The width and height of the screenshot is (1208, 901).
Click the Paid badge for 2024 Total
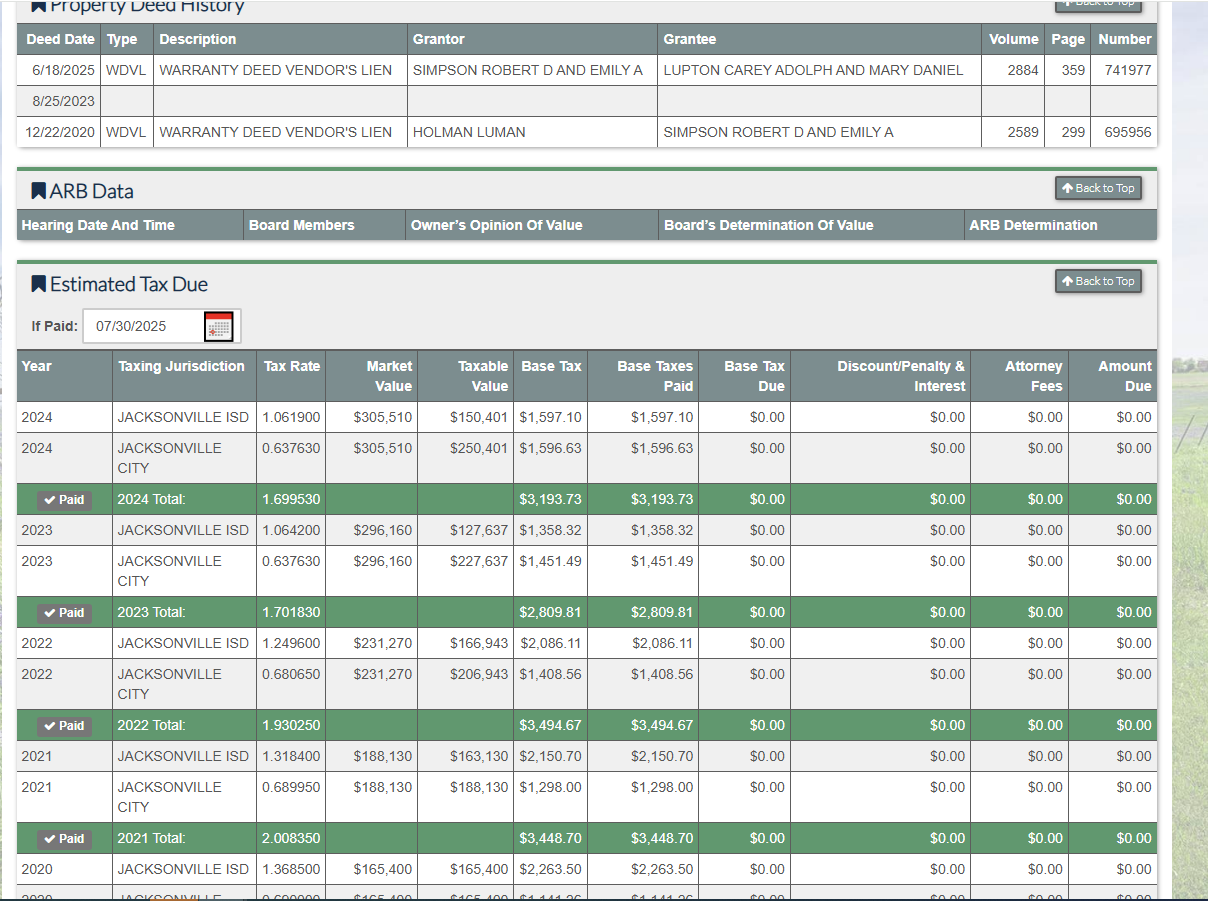(65, 500)
